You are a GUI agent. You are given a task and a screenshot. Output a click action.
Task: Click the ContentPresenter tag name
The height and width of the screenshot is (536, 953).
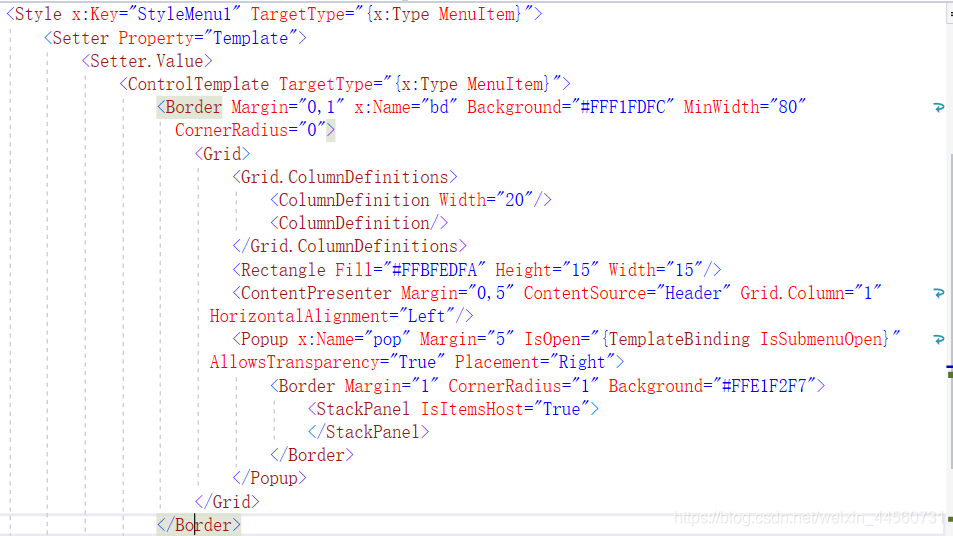click(316, 294)
